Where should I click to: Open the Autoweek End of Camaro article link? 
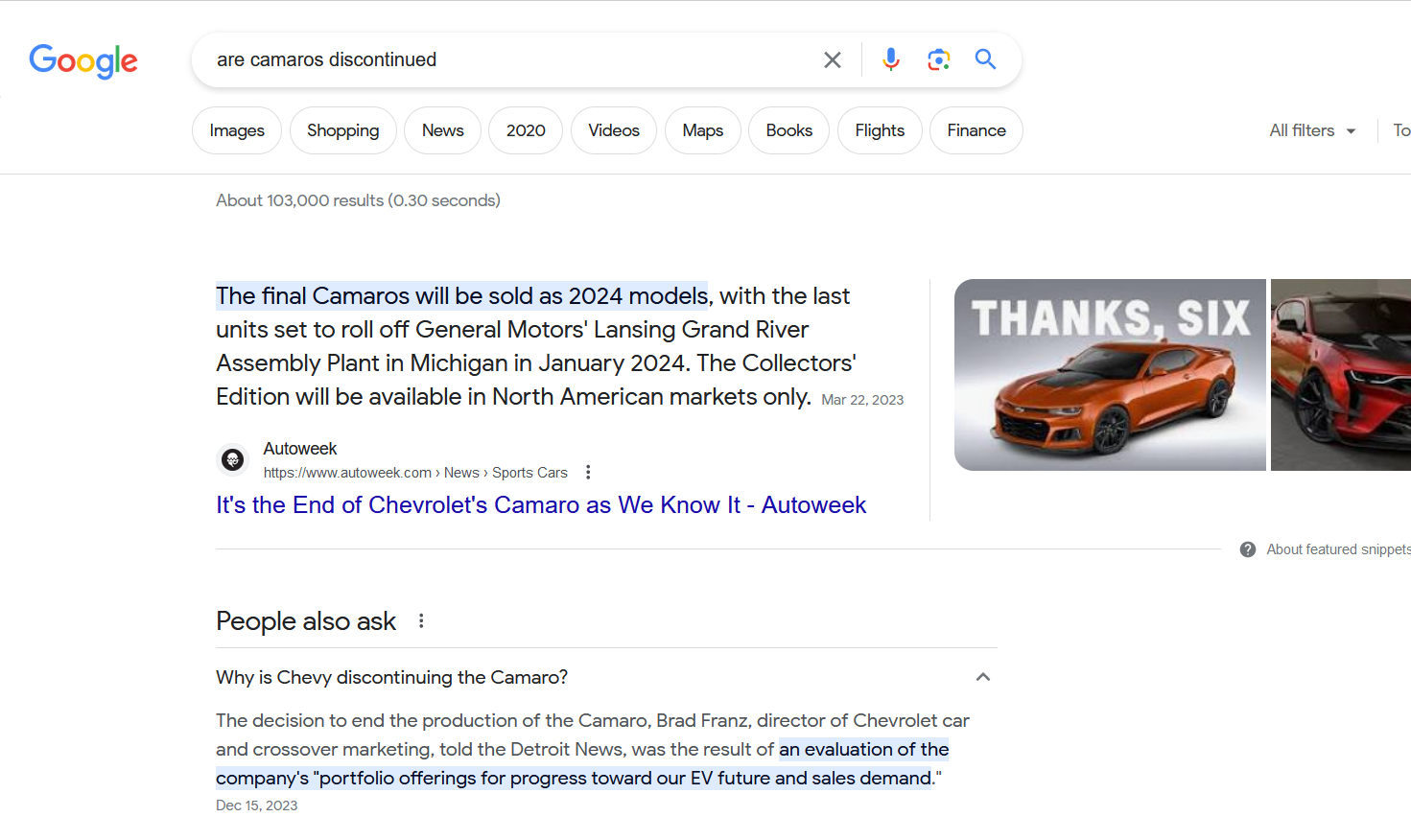tap(541, 505)
